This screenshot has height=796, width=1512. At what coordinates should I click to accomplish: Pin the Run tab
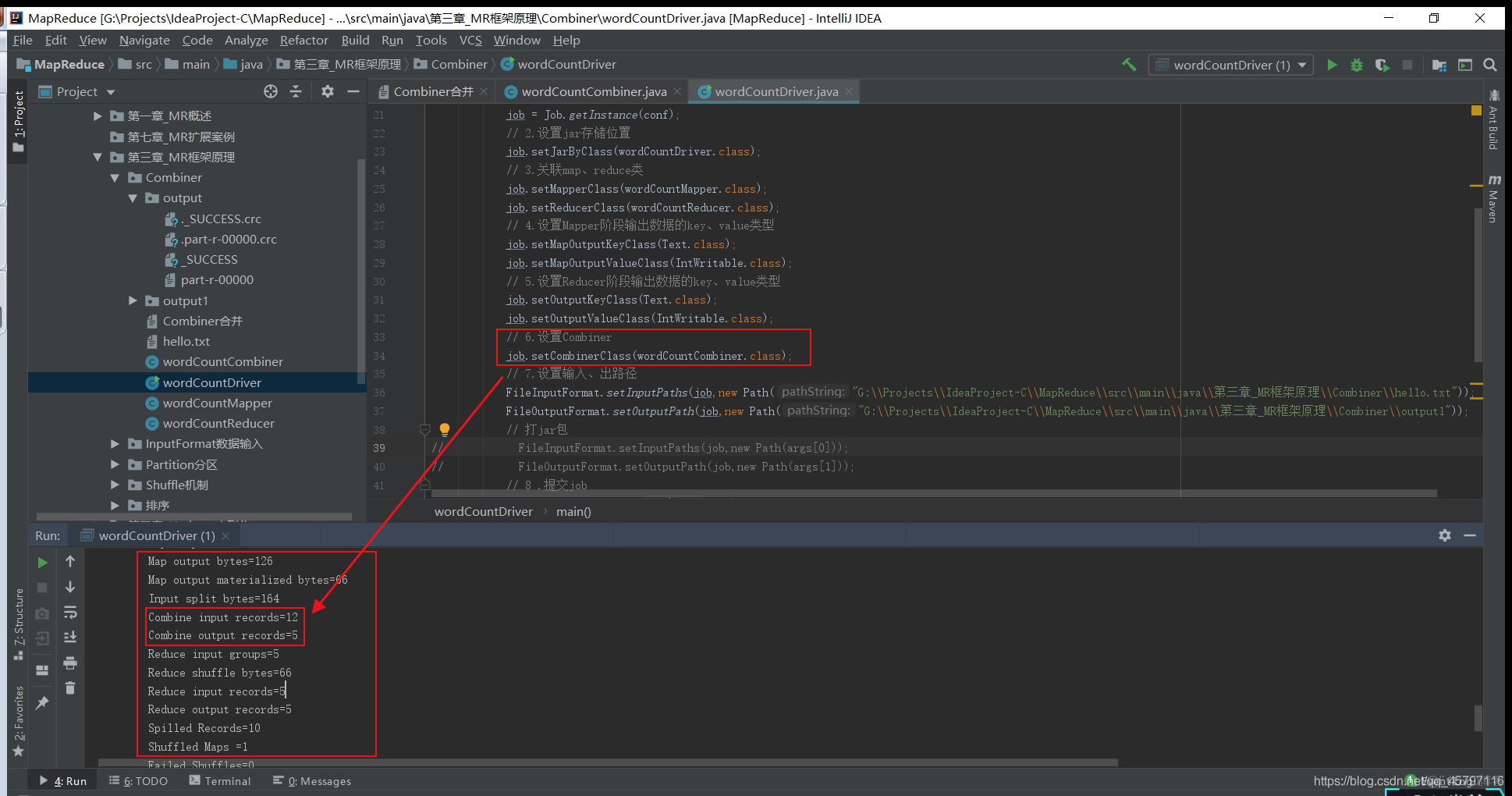point(43,702)
